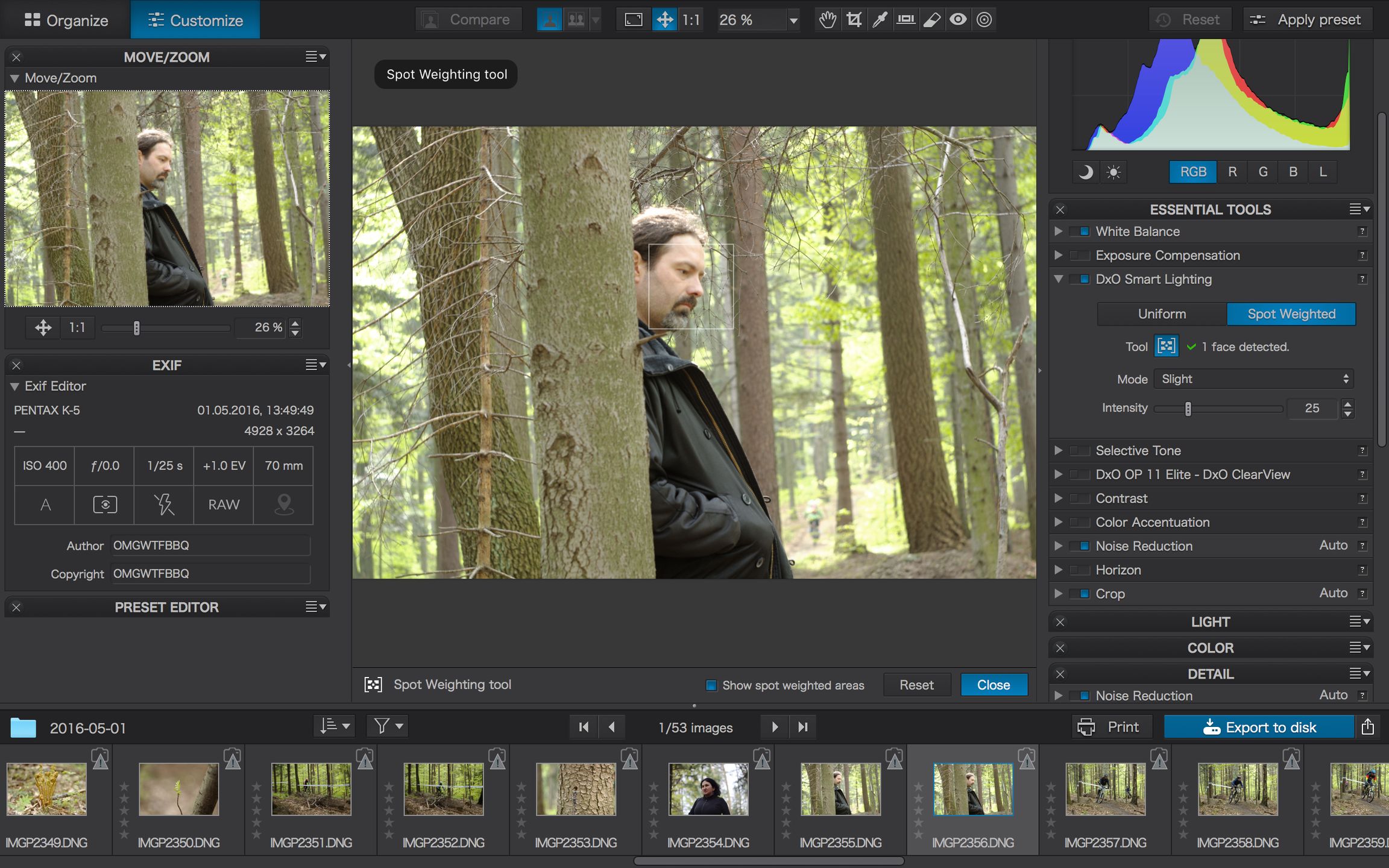
Task: Select the Horizon leveling tool
Action: [x=906, y=20]
